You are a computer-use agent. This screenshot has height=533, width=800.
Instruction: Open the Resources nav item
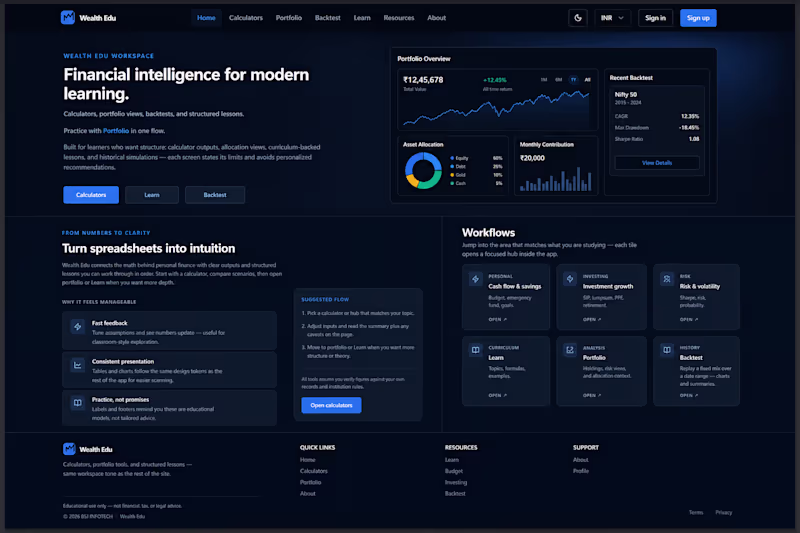click(399, 18)
